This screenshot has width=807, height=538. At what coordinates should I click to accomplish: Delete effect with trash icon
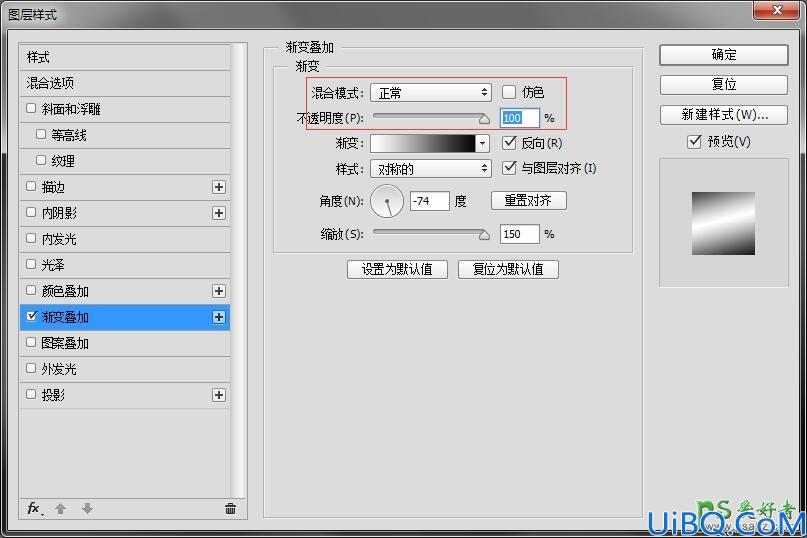[230, 509]
